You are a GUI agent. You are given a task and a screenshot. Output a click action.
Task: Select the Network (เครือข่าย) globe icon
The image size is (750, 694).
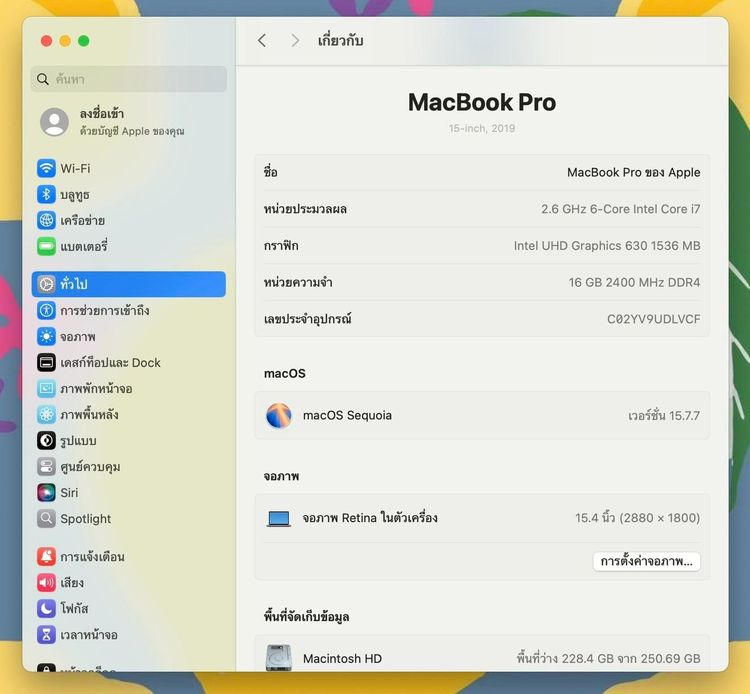pyautogui.click(x=46, y=220)
